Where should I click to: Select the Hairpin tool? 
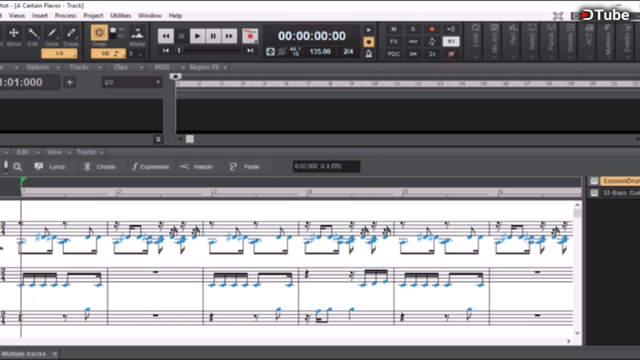point(197,167)
